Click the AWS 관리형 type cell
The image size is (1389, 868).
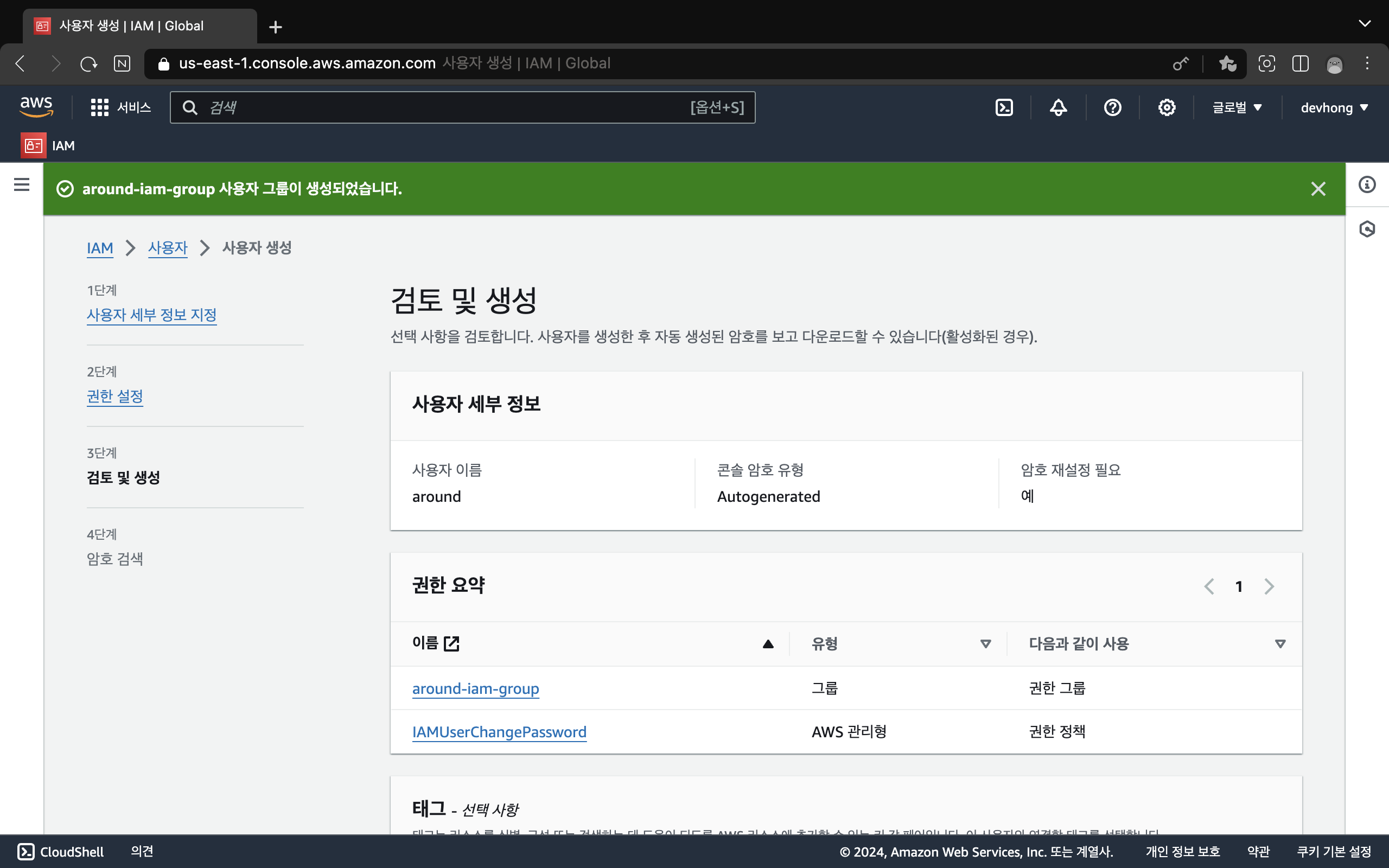(849, 732)
